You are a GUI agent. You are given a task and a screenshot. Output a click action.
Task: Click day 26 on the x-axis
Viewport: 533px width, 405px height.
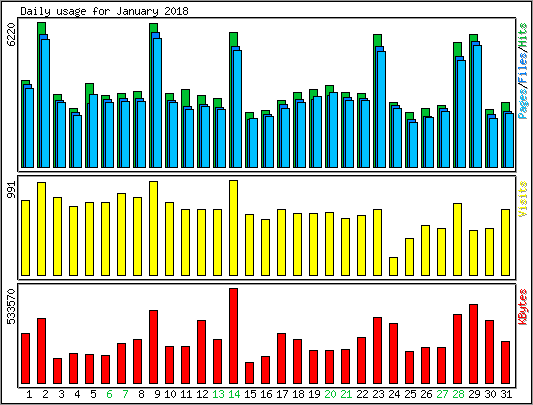tap(426, 394)
